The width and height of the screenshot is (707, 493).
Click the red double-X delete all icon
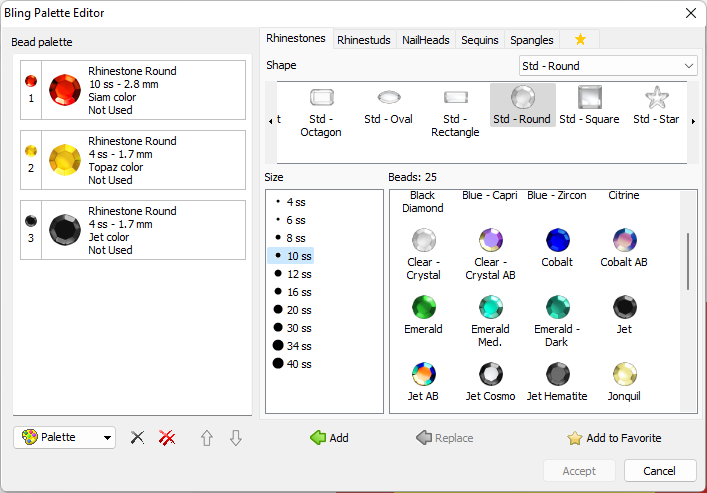point(167,438)
